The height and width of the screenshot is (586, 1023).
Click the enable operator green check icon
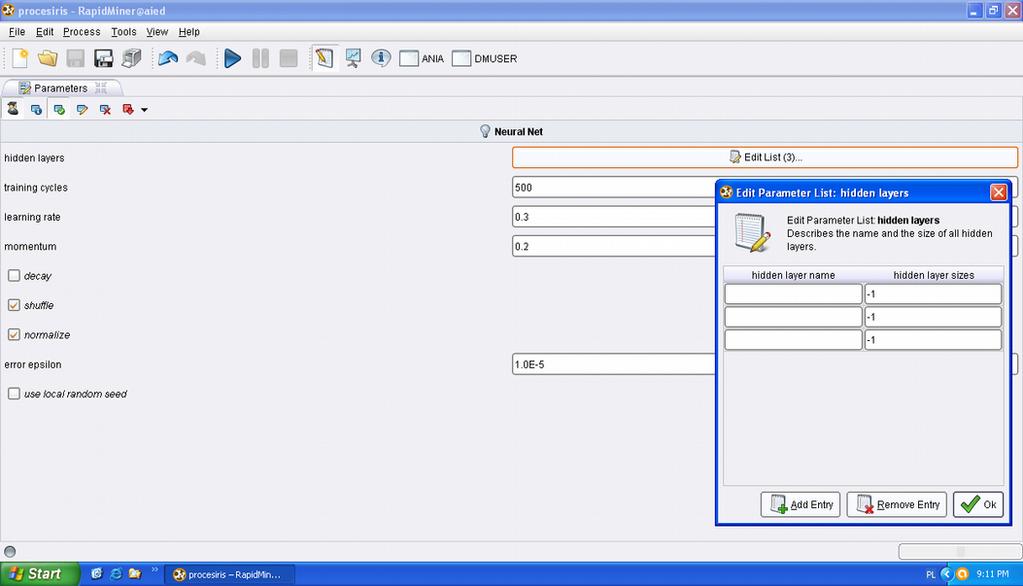coord(59,110)
